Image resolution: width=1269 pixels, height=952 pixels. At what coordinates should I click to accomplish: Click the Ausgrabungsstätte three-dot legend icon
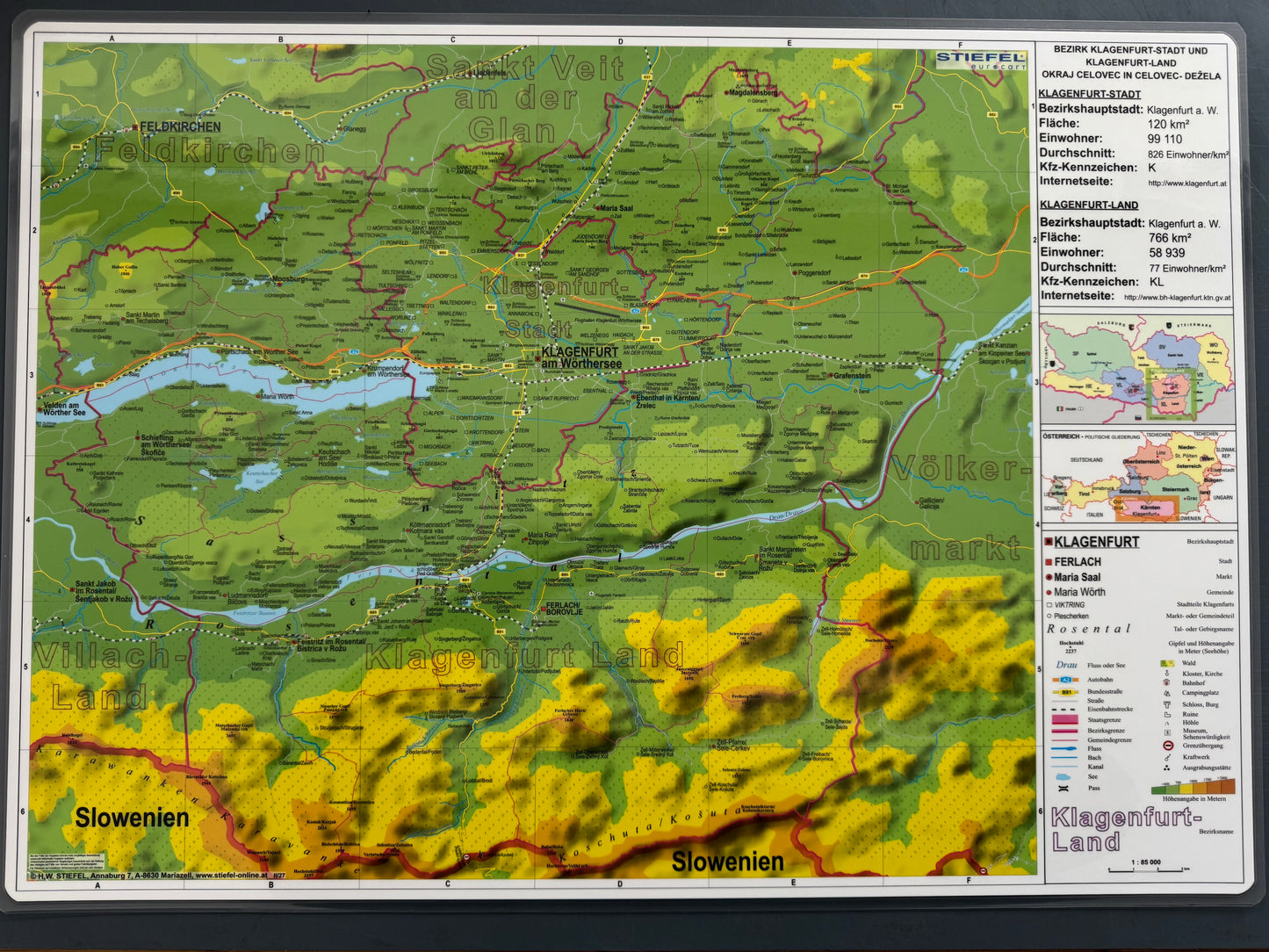pyautogui.click(x=1167, y=768)
